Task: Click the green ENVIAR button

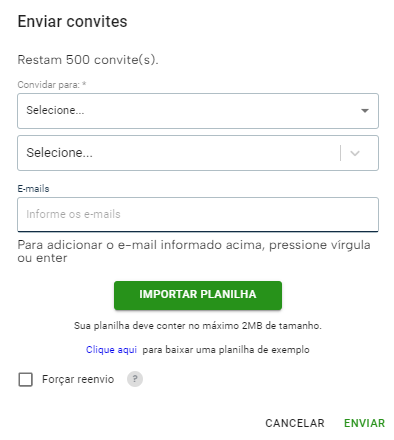Action: click(364, 423)
